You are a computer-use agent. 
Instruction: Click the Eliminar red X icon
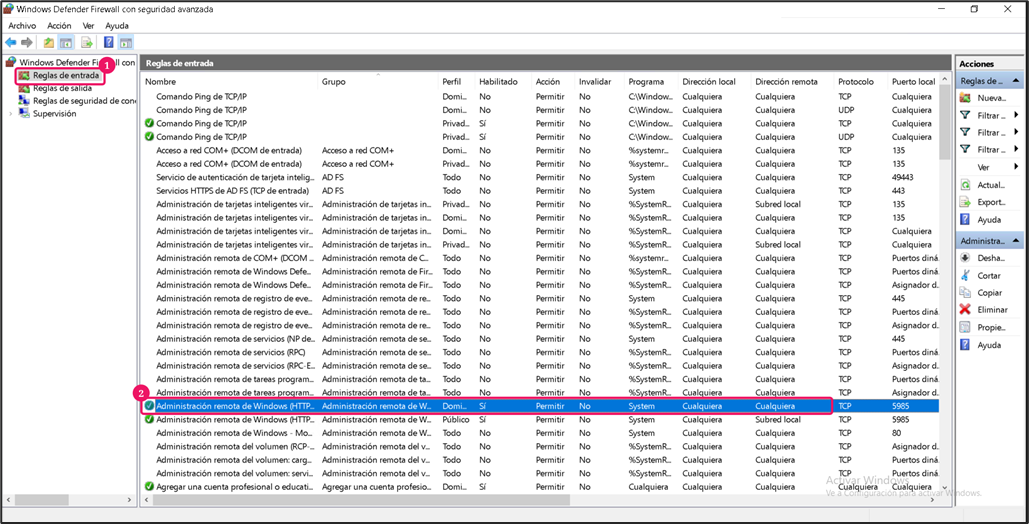[965, 309]
